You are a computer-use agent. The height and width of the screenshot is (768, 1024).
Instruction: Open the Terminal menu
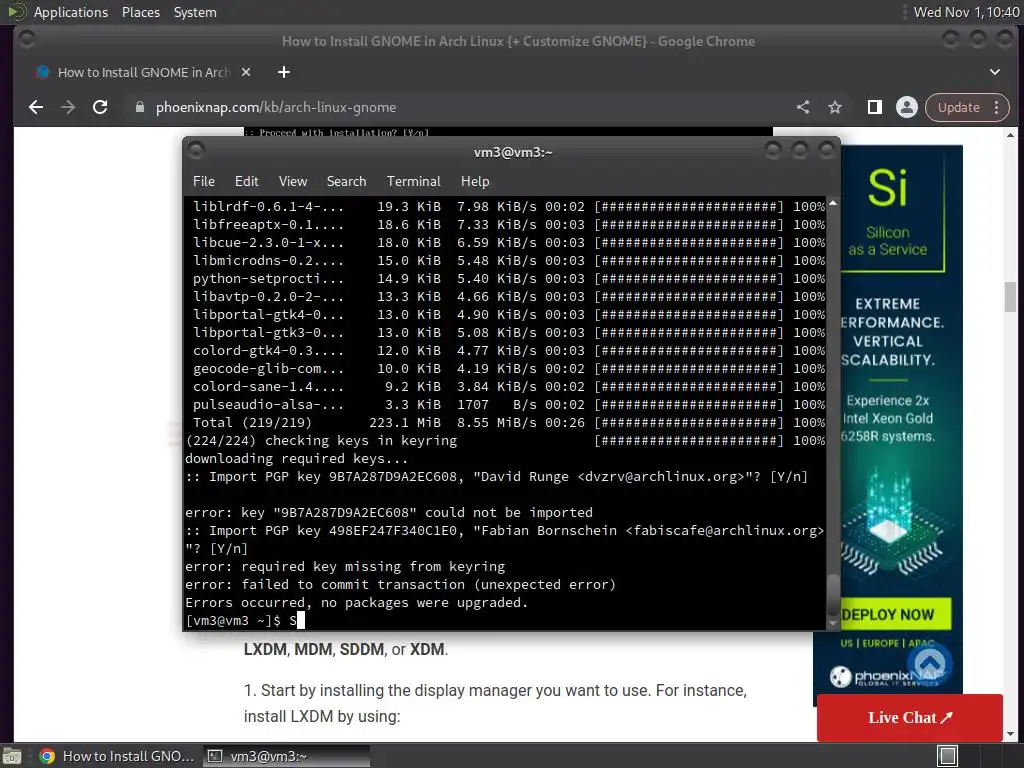413,181
